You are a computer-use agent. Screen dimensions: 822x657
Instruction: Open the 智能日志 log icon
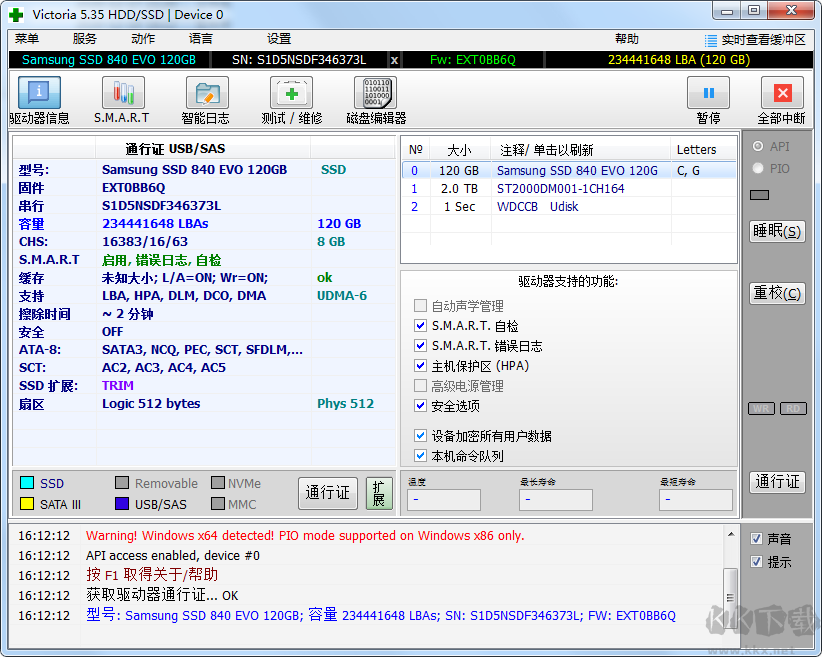pyautogui.click(x=206, y=94)
